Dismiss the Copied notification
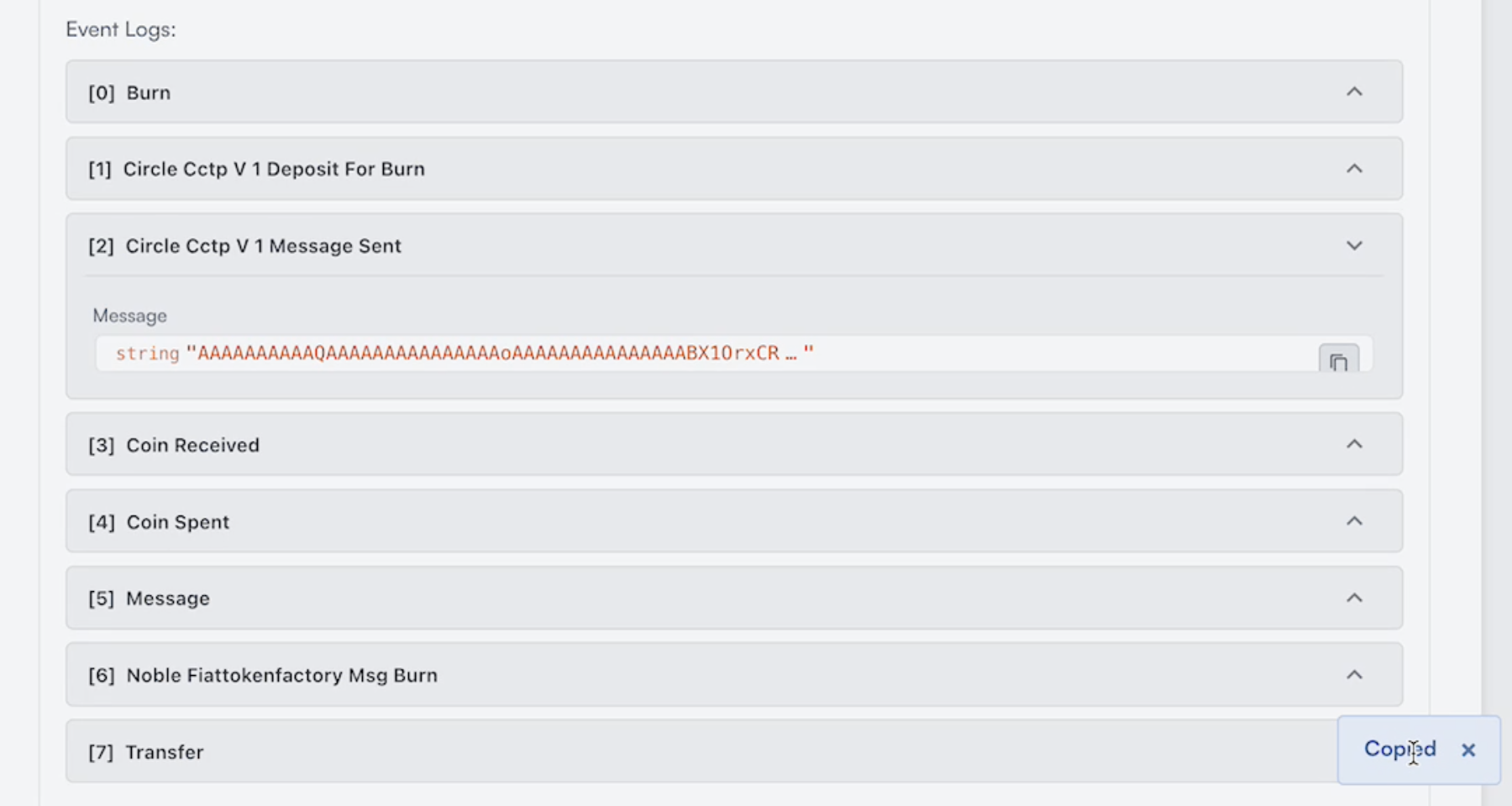 pos(1468,750)
